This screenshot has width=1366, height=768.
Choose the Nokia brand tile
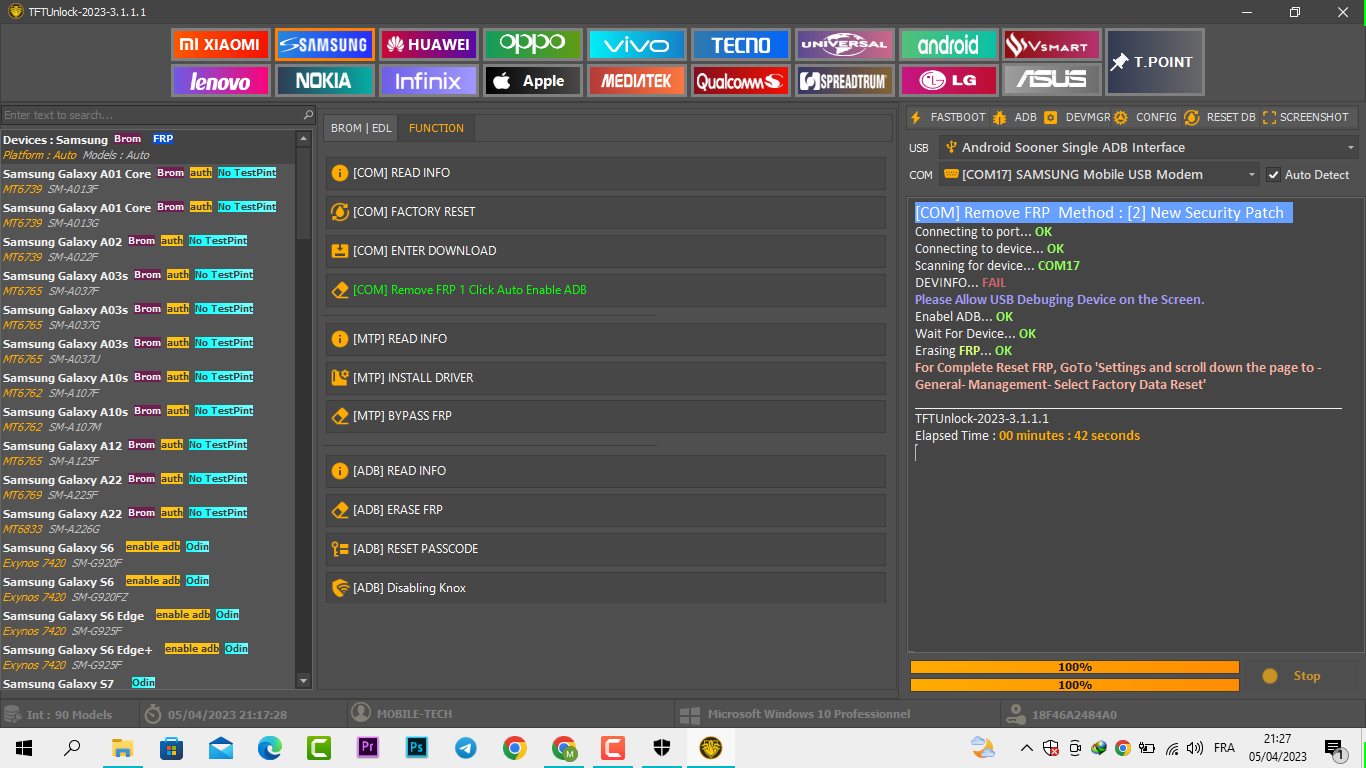[x=324, y=80]
